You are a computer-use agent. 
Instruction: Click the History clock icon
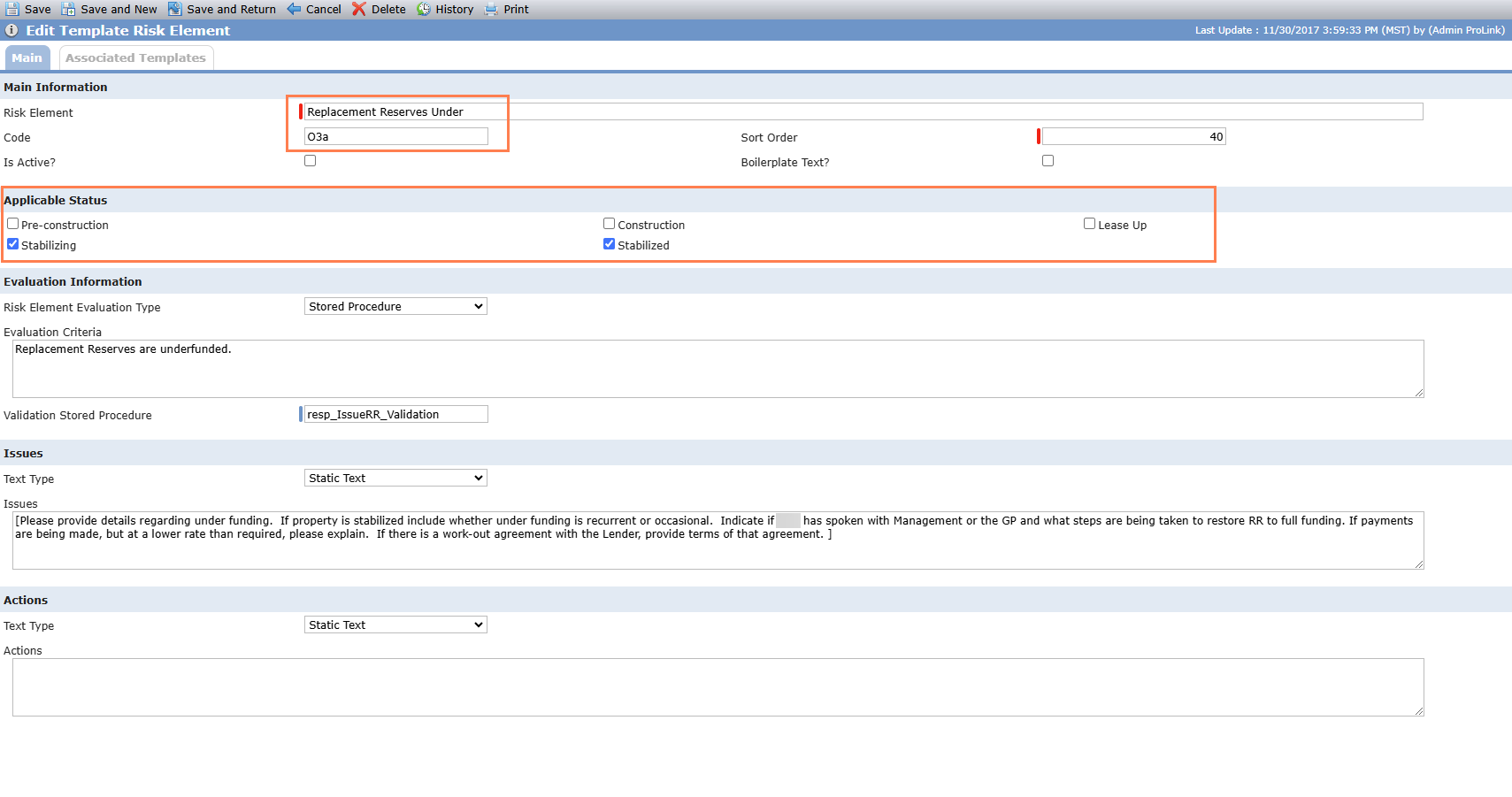pos(424,9)
